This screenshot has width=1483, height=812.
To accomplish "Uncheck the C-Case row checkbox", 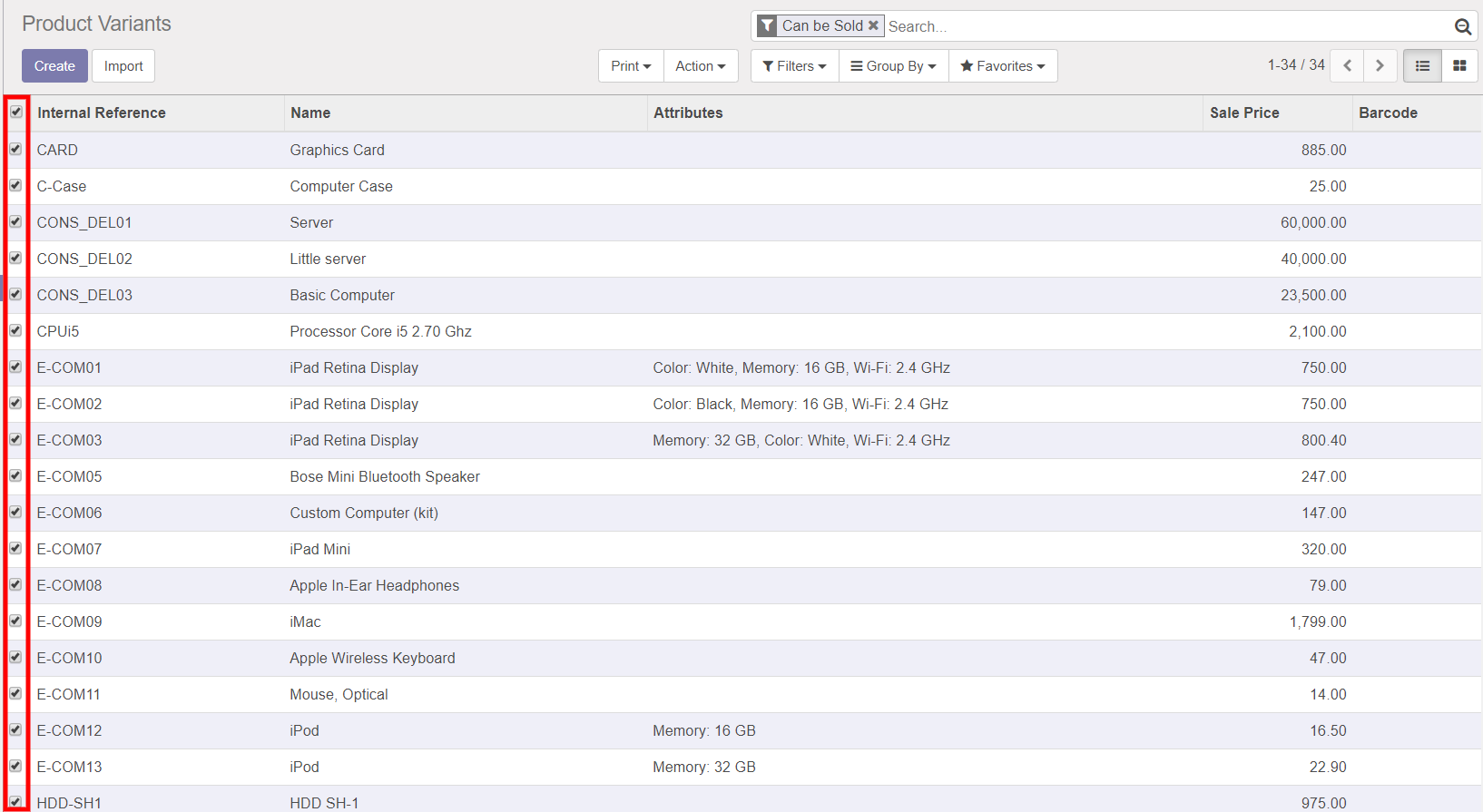I will coord(15,185).
